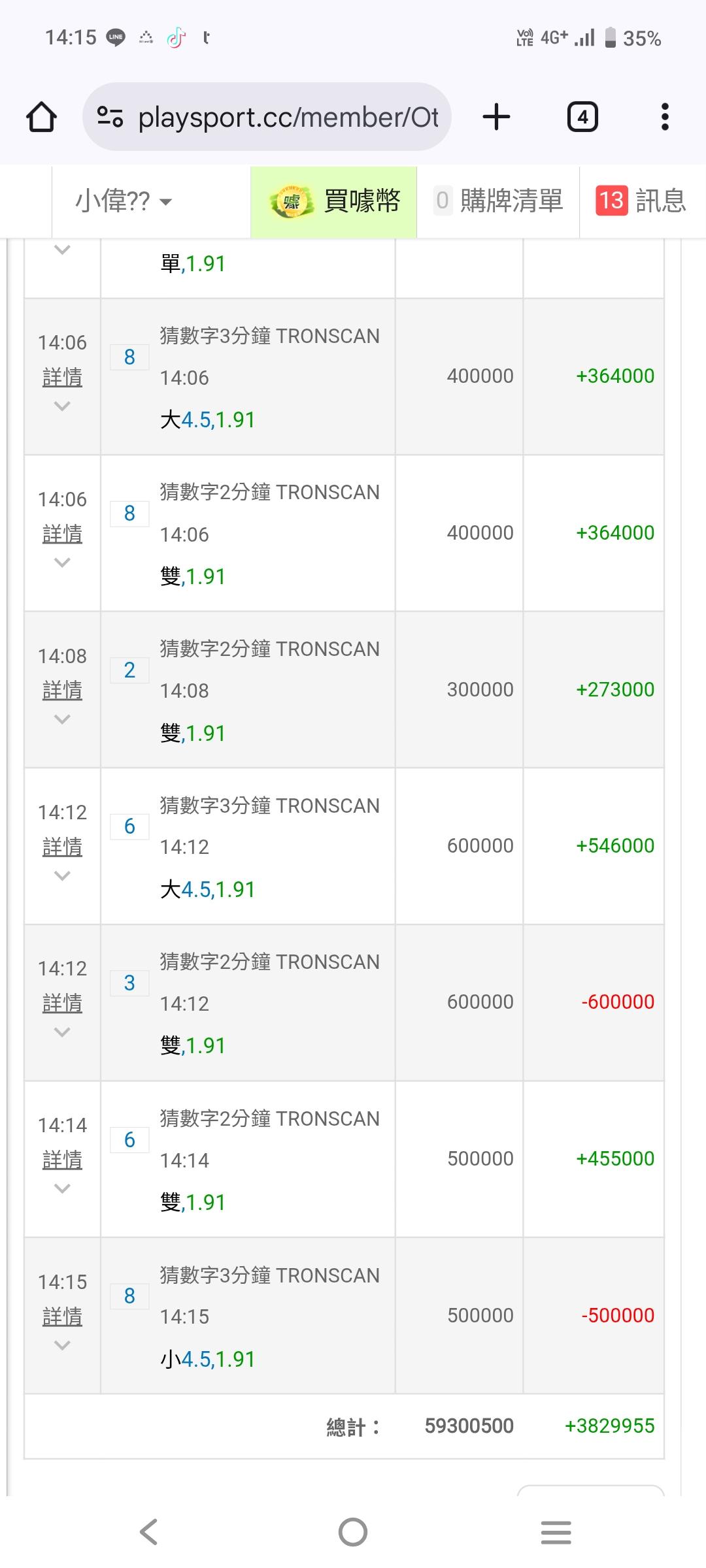Expand the 14:14 bet row chevron
Viewport: 706px width, 1568px height.
pos(62,1189)
